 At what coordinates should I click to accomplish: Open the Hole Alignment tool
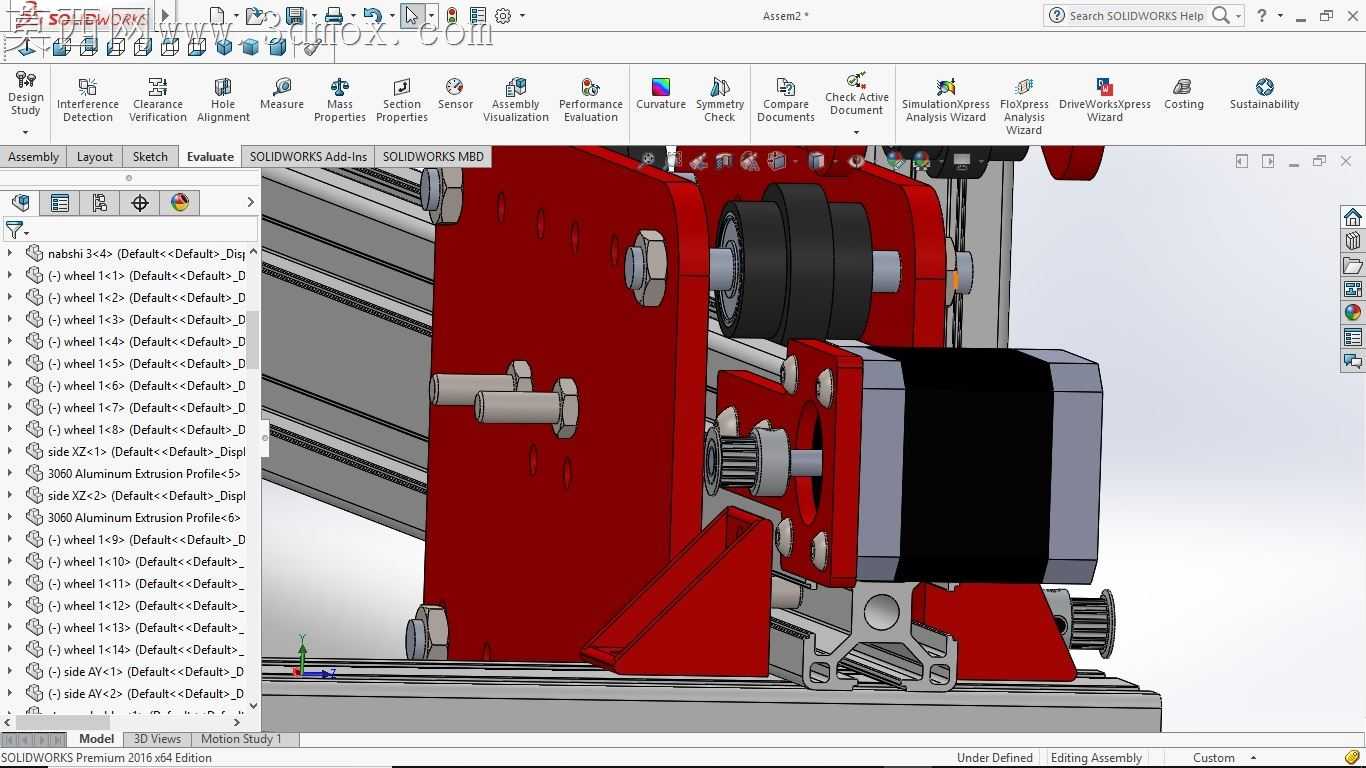coord(223,100)
